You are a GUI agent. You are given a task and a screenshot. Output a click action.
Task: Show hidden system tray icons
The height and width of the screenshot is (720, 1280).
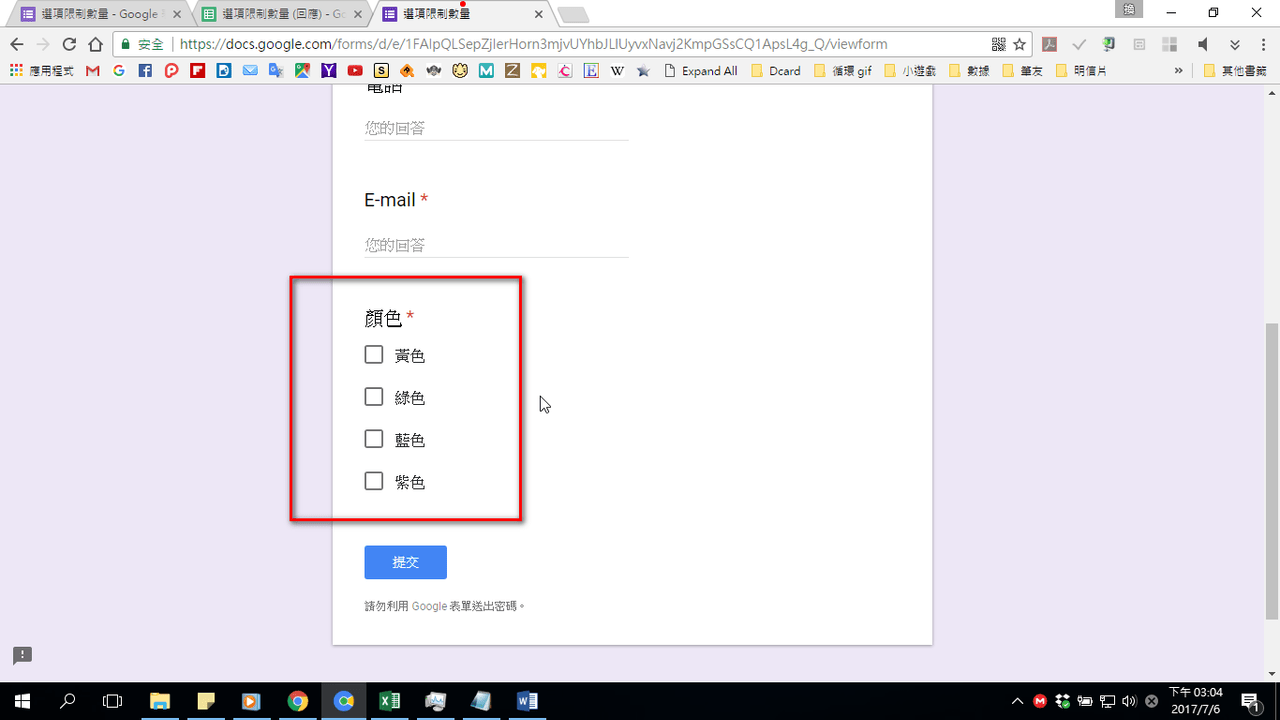click(1018, 701)
